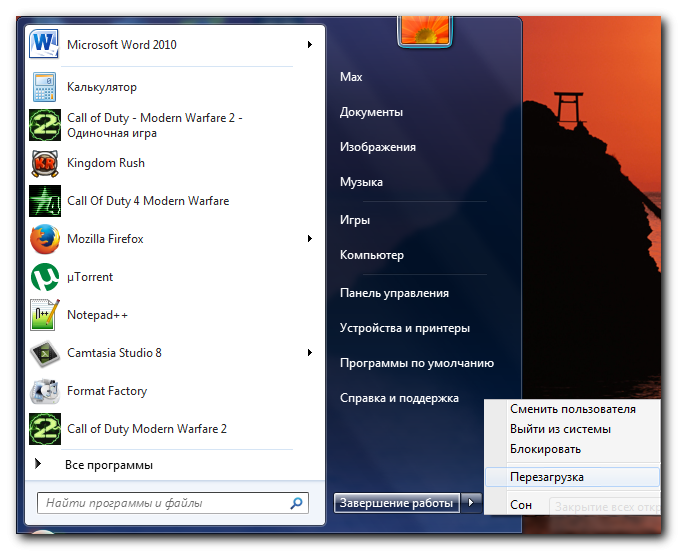Open the Microsoft Word 2010 icon
This screenshot has height=551, width=678.
[44, 44]
